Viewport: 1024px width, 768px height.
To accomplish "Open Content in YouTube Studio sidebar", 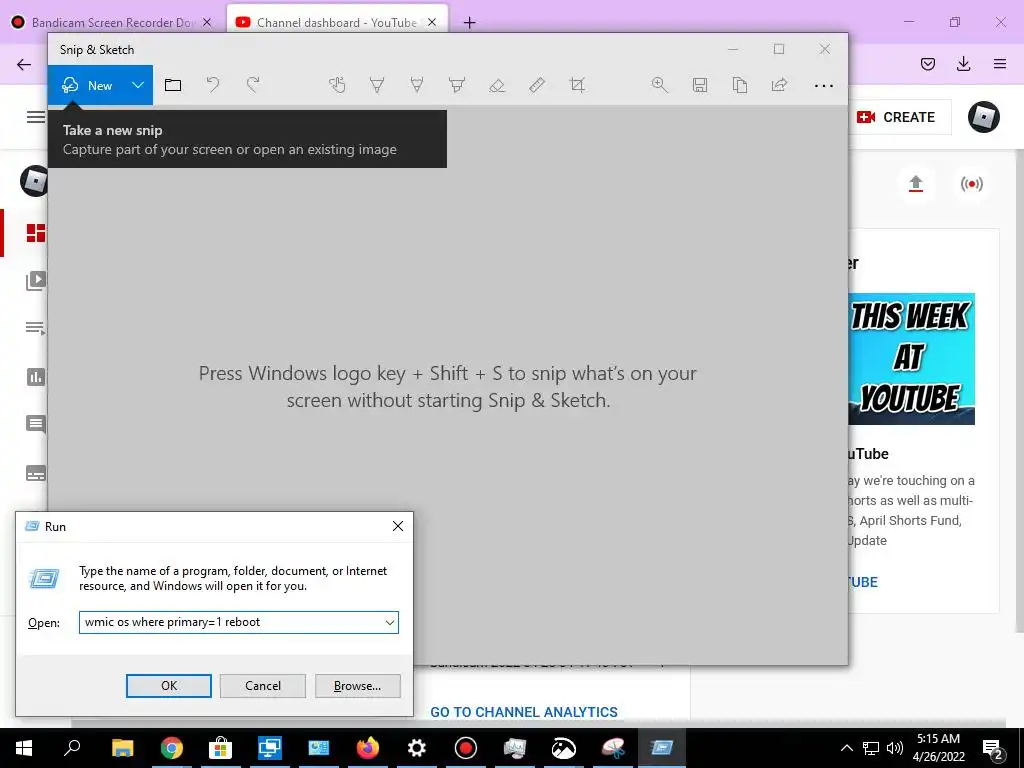I will (36, 281).
